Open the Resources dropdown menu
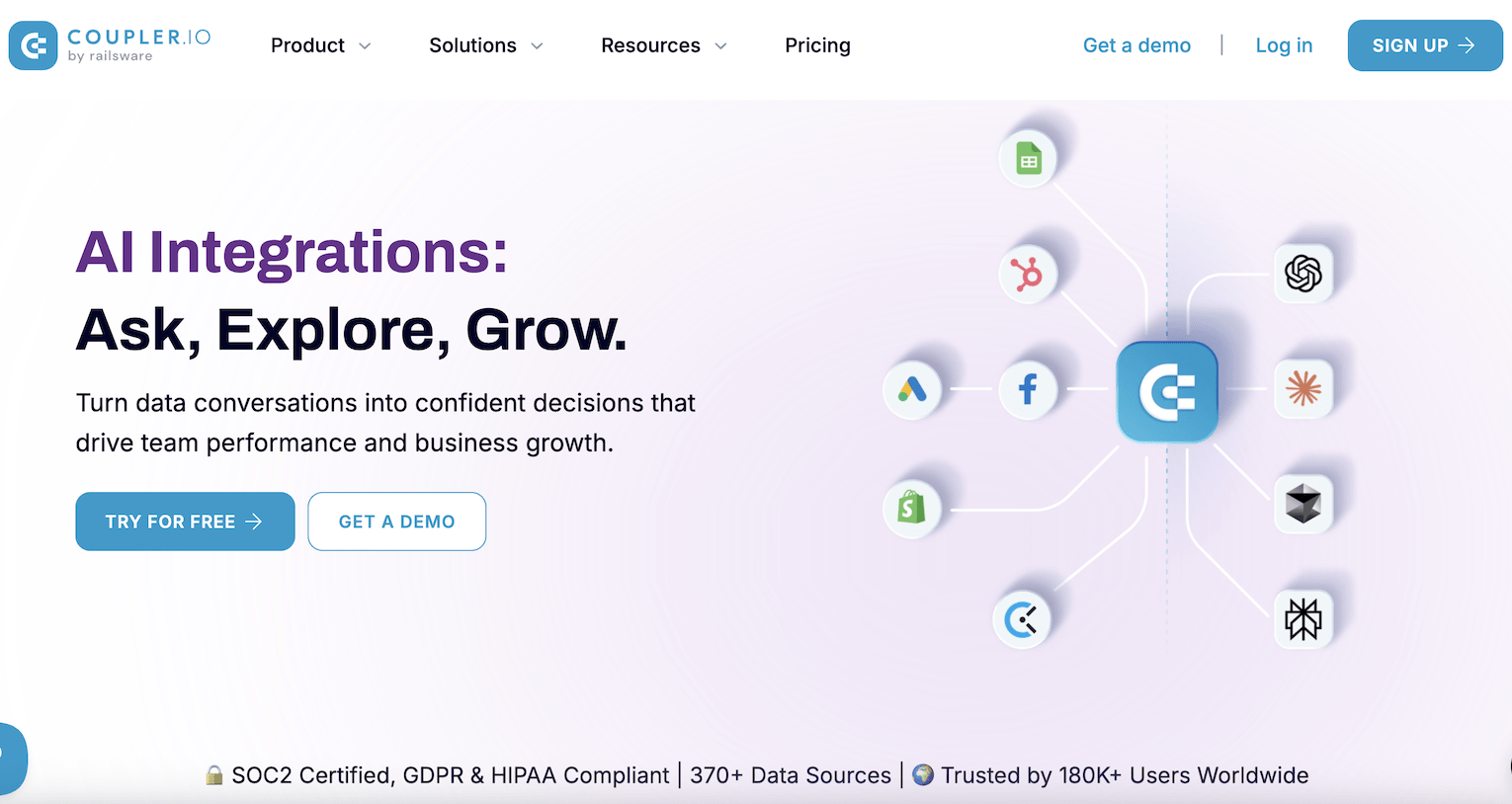This screenshot has height=804, width=1512. pos(663,45)
